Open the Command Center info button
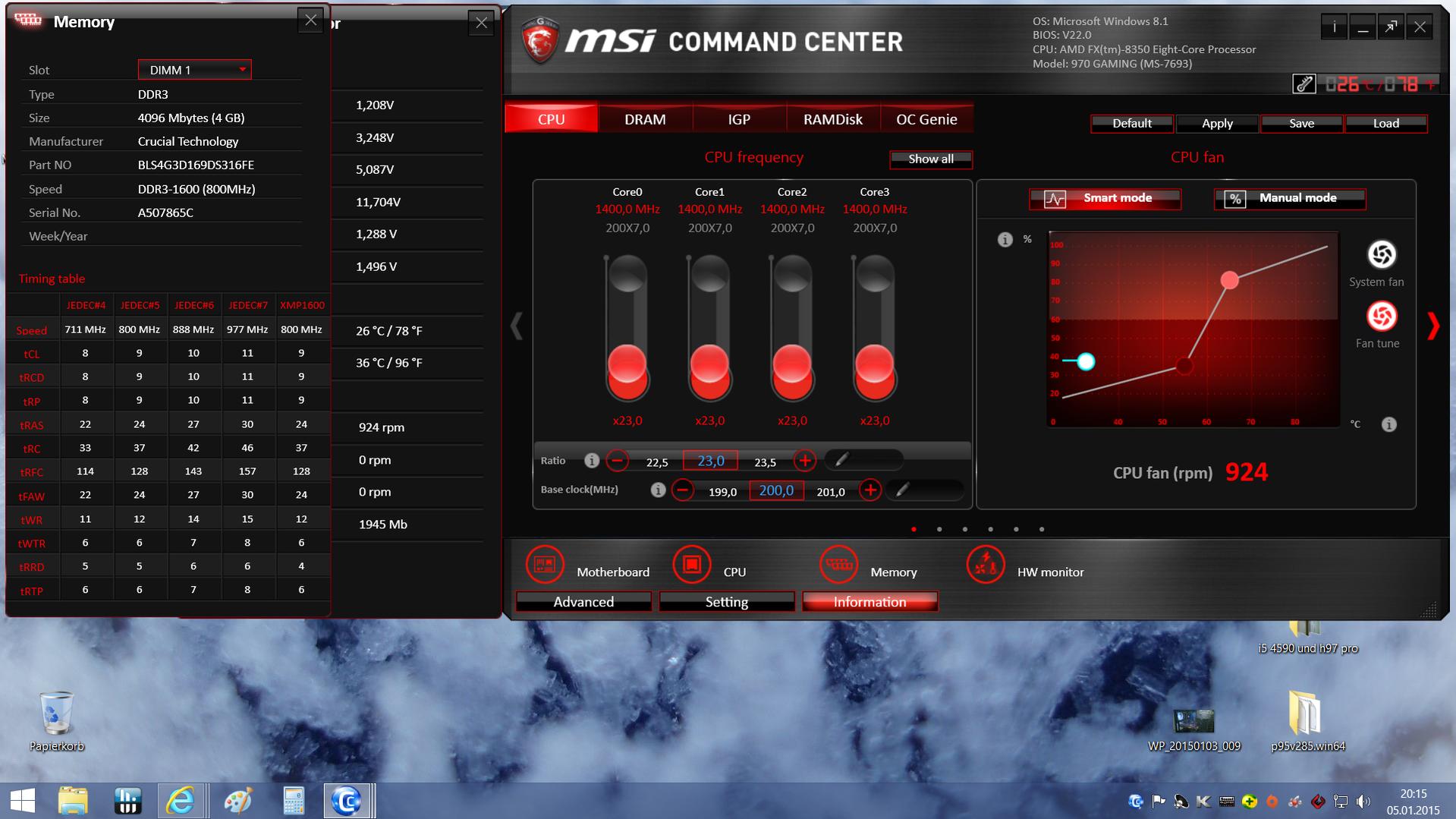The image size is (1456, 819). coord(1335,28)
